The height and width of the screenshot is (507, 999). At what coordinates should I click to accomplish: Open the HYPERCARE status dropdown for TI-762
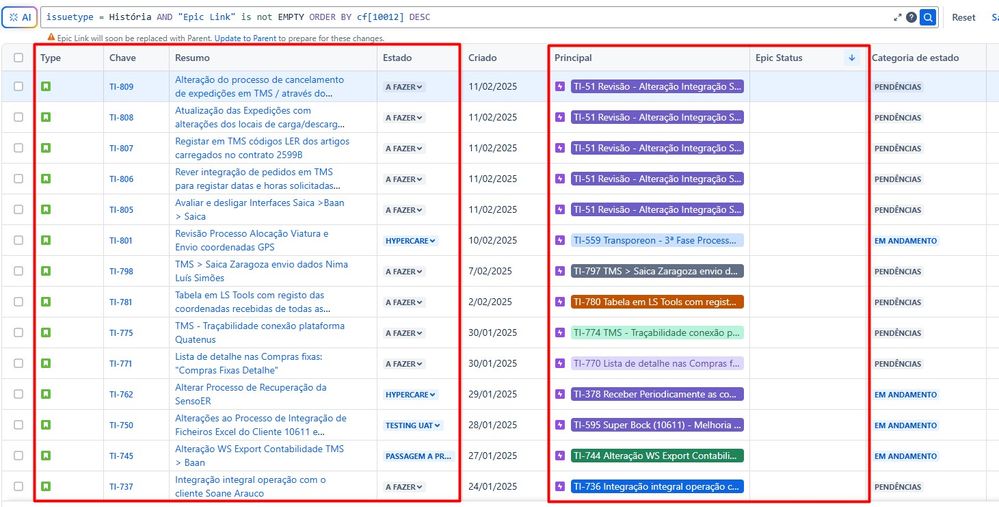click(410, 394)
